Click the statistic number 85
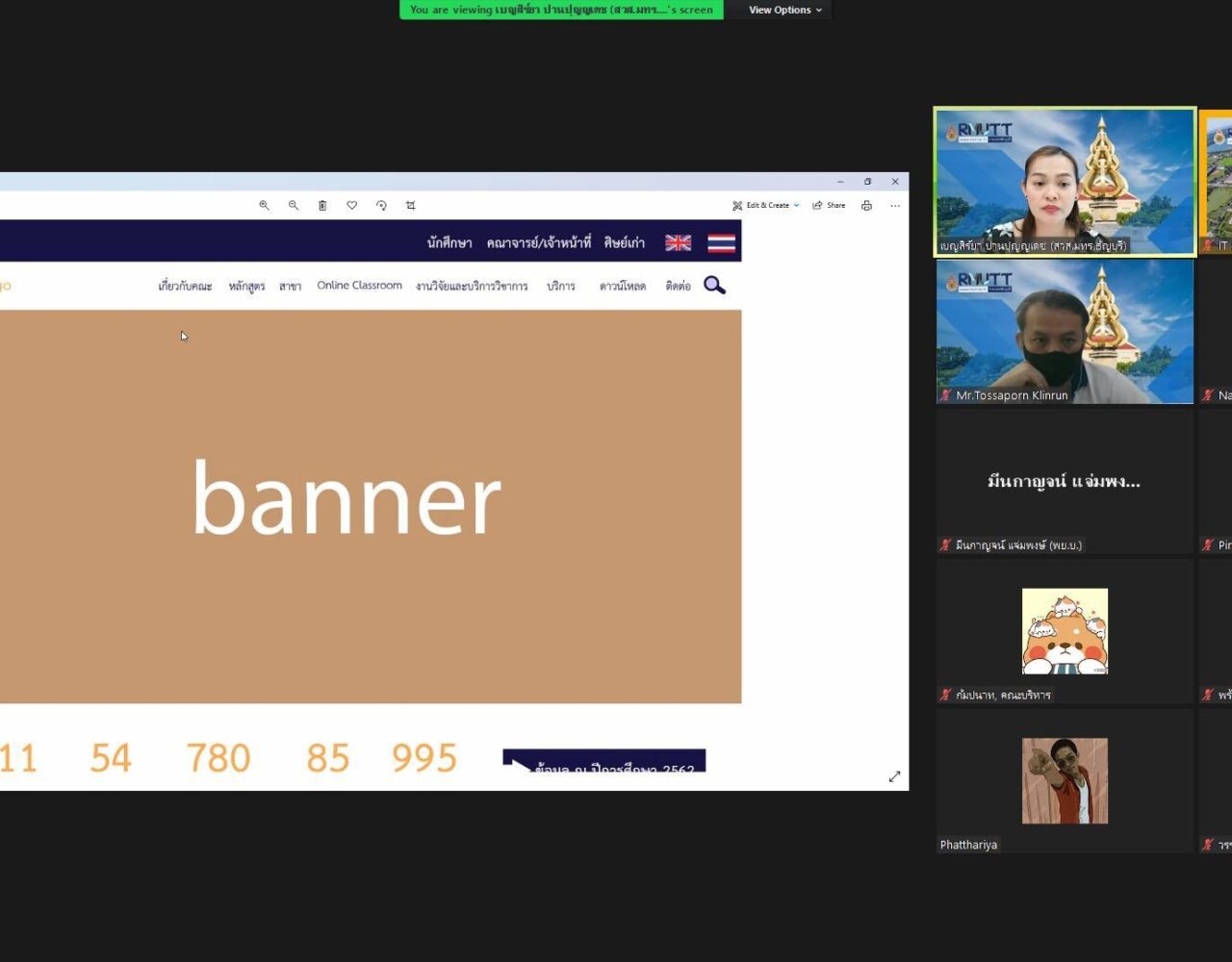The width and height of the screenshot is (1232, 962). click(x=327, y=758)
